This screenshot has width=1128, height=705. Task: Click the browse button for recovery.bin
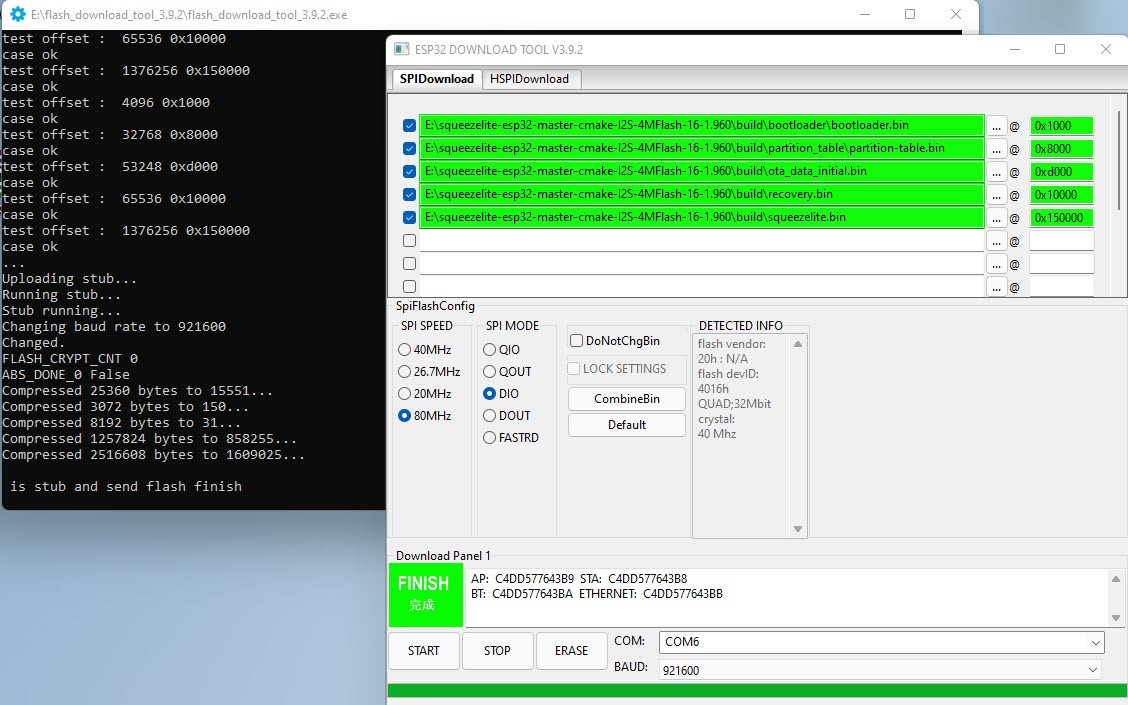996,195
